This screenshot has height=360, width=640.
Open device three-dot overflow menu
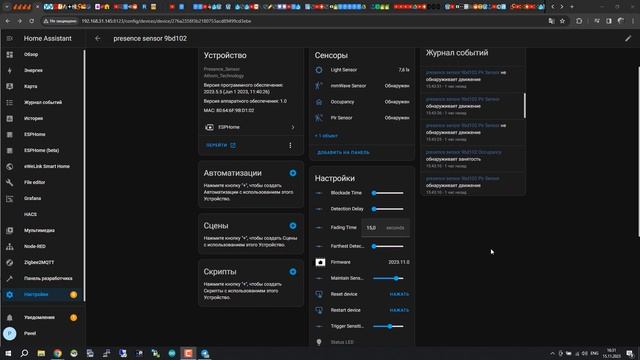(x=290, y=145)
